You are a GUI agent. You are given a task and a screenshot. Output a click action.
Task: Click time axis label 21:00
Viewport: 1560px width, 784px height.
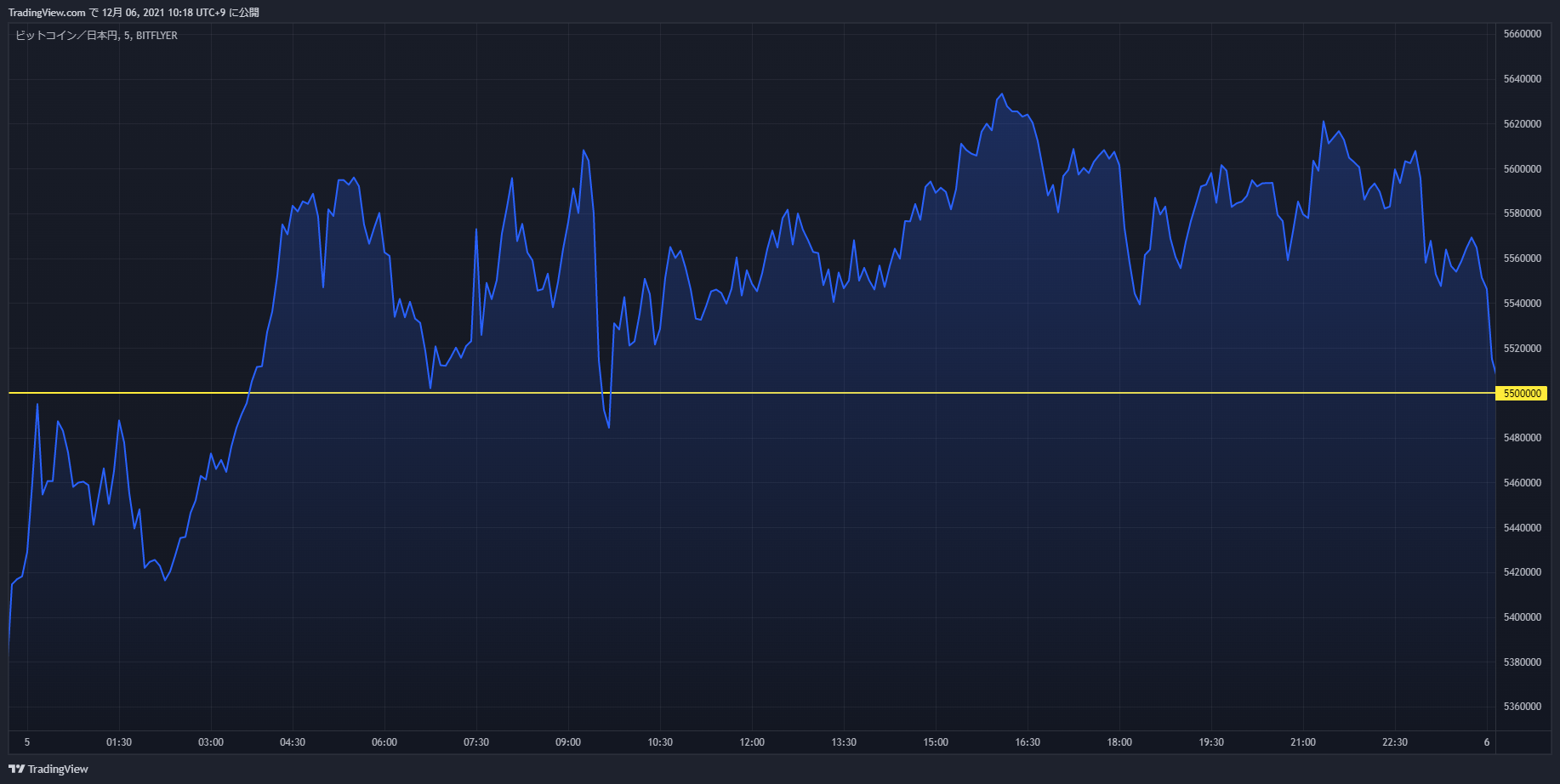1303,742
